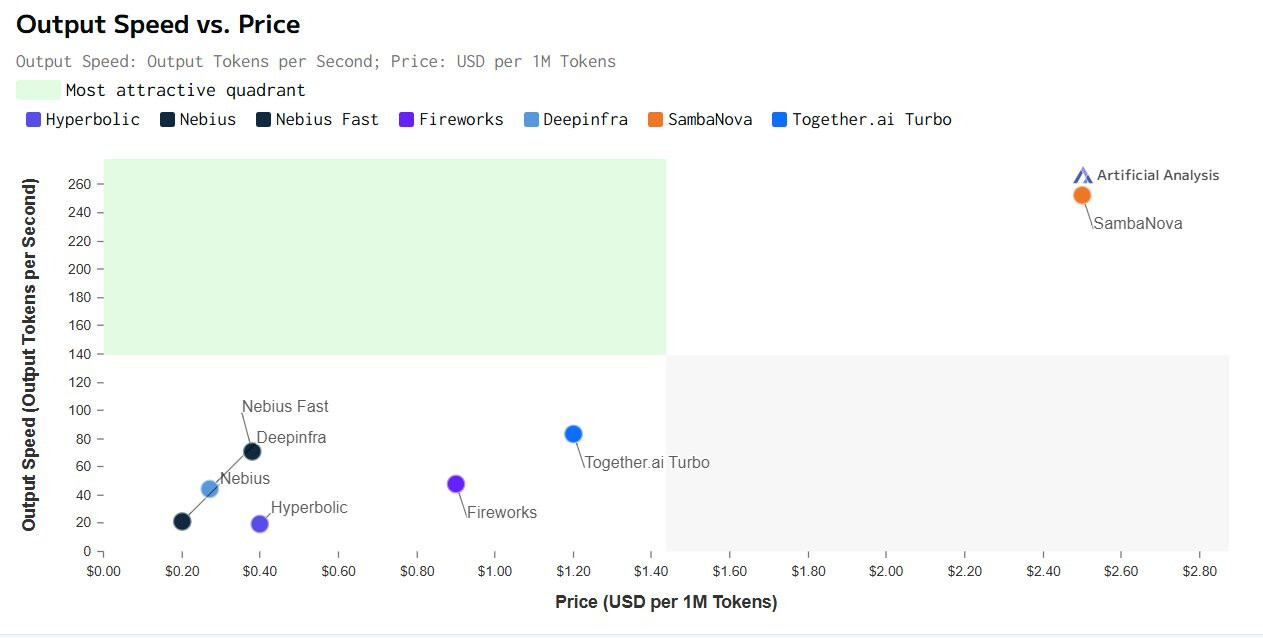The width and height of the screenshot is (1263, 638).
Task: Click the Fireworks label below its point
Action: click(x=502, y=513)
